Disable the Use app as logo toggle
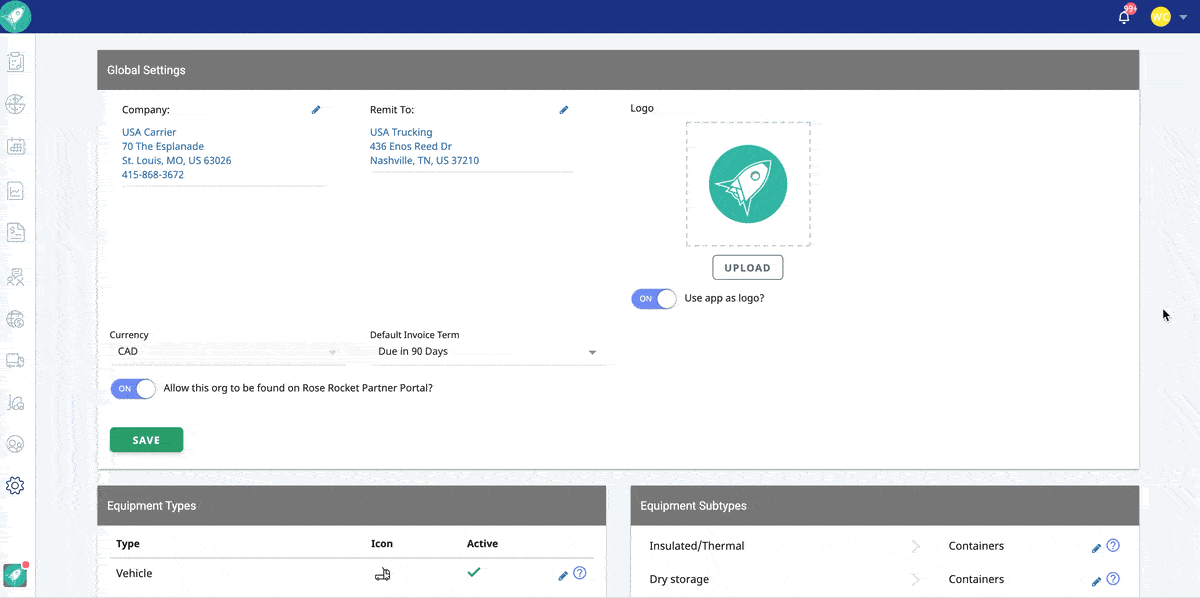Screen dimensions: 1200x598 pos(653,298)
